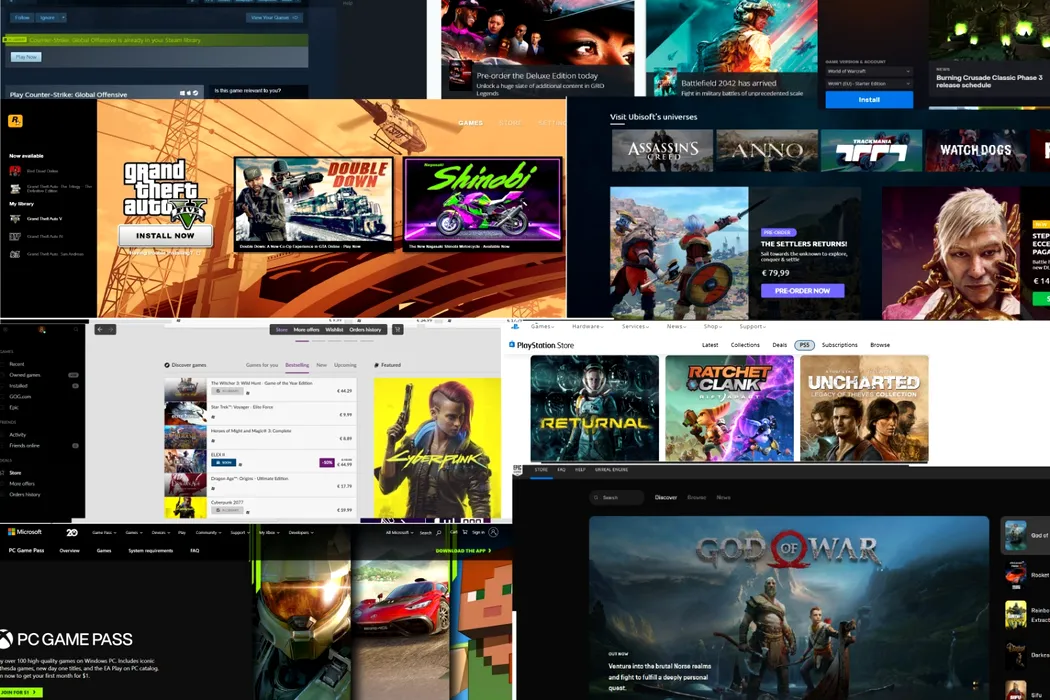Switch to GAMES tab in Rockstar launcher

[470, 123]
